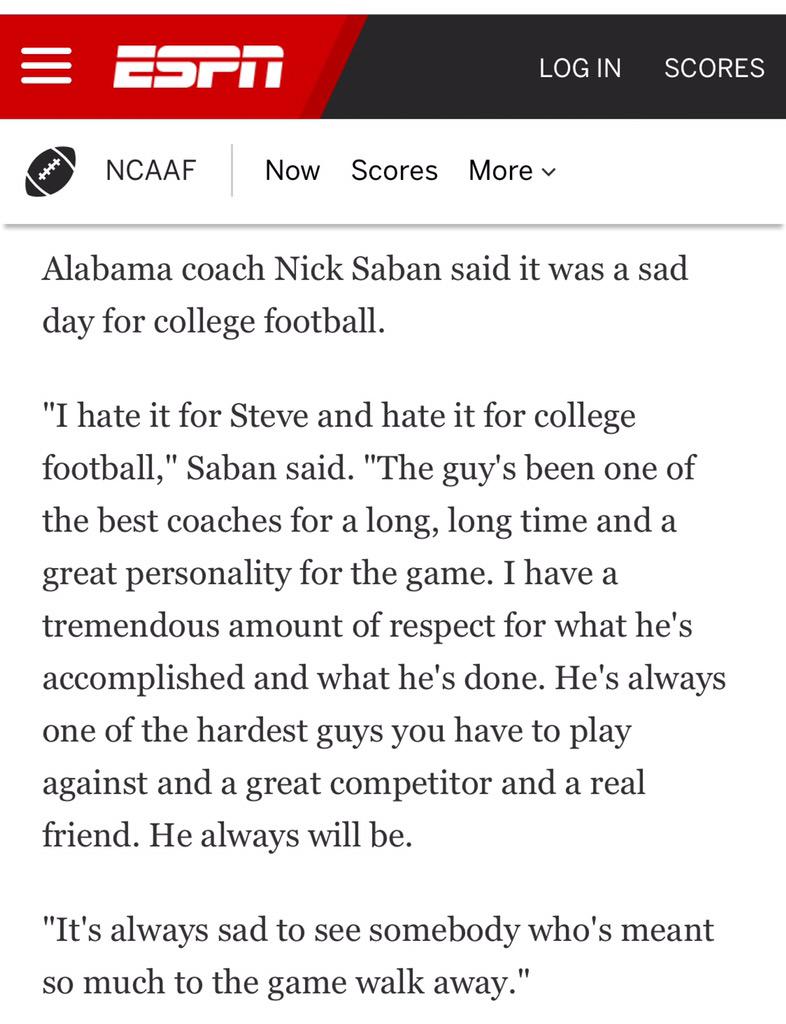Image resolution: width=786 pixels, height=1024 pixels.
Task: Click the line starting "one of the hardest guys"
Action: click(x=337, y=730)
